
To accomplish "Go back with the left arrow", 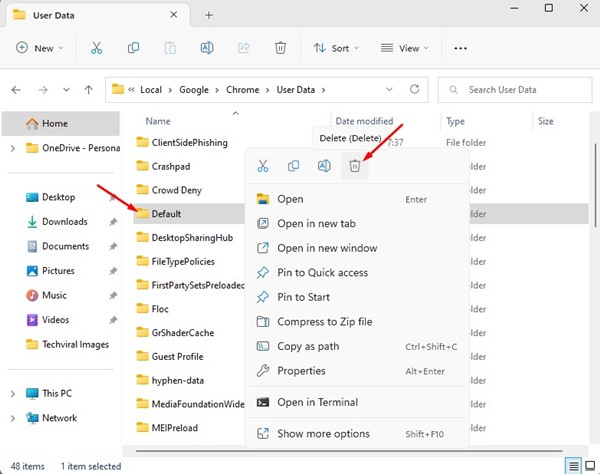I will [x=16, y=90].
